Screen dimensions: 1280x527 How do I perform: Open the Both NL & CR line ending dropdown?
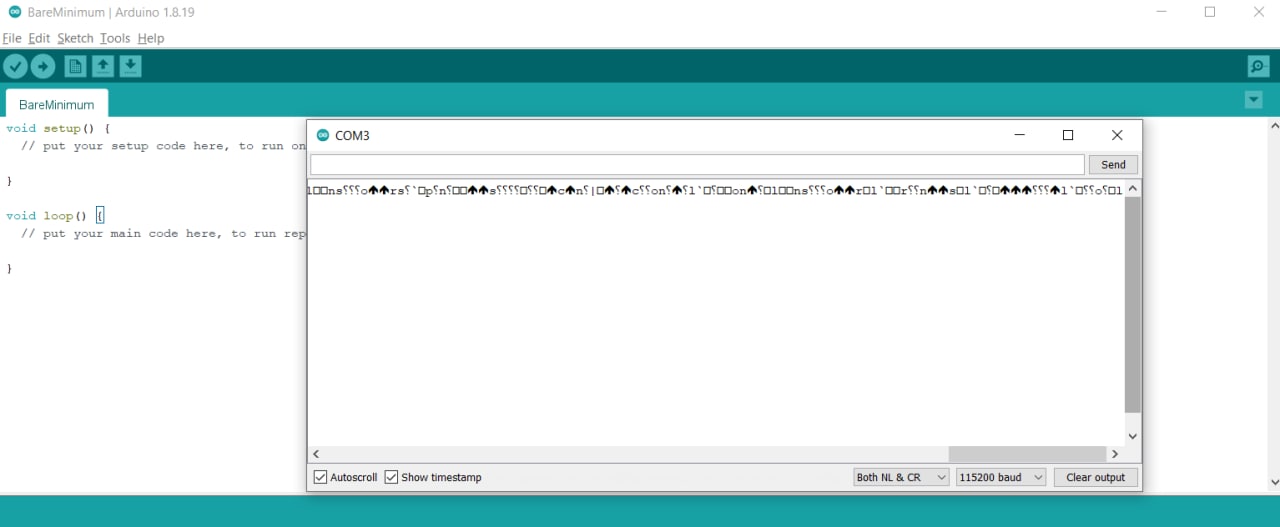click(x=901, y=477)
